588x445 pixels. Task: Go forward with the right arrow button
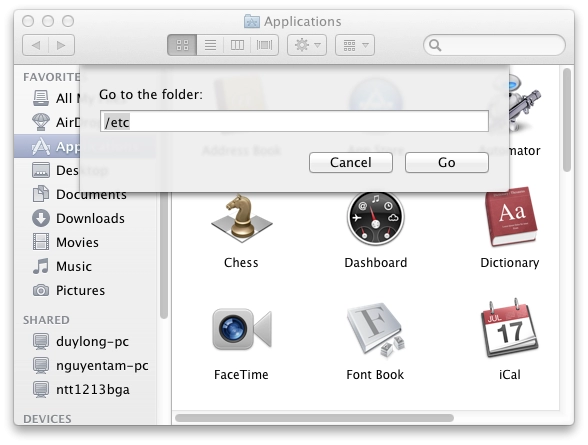62,45
